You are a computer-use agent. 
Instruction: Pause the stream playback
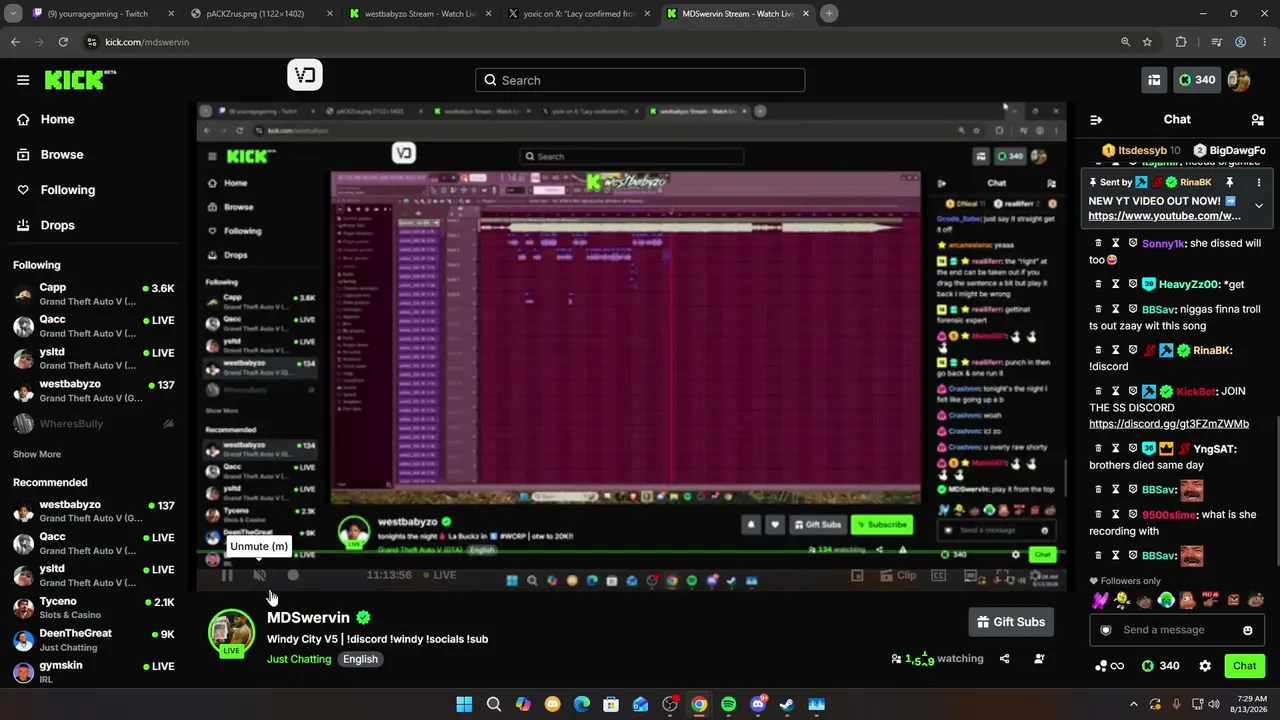[x=227, y=575]
